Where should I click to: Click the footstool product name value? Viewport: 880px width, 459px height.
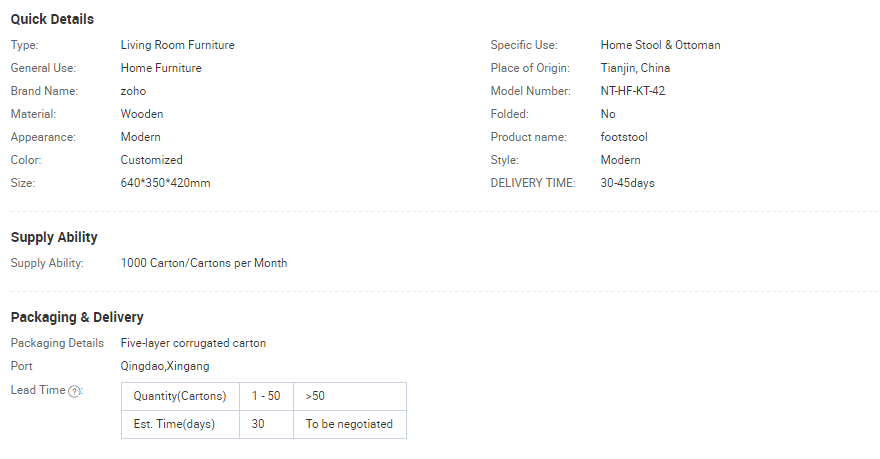[x=624, y=137]
